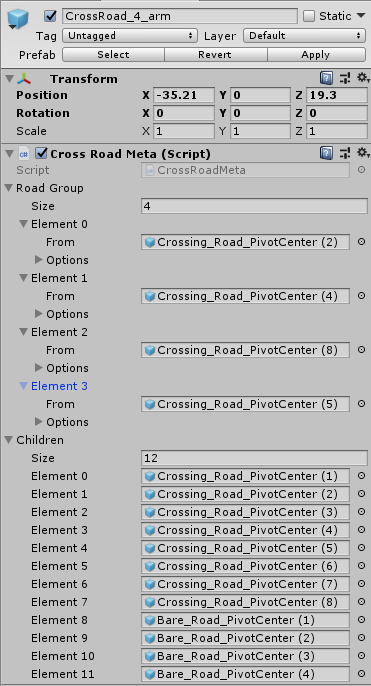Open Cross Road Meta gear settings menu
This screenshot has width=371, height=686.
(363, 153)
